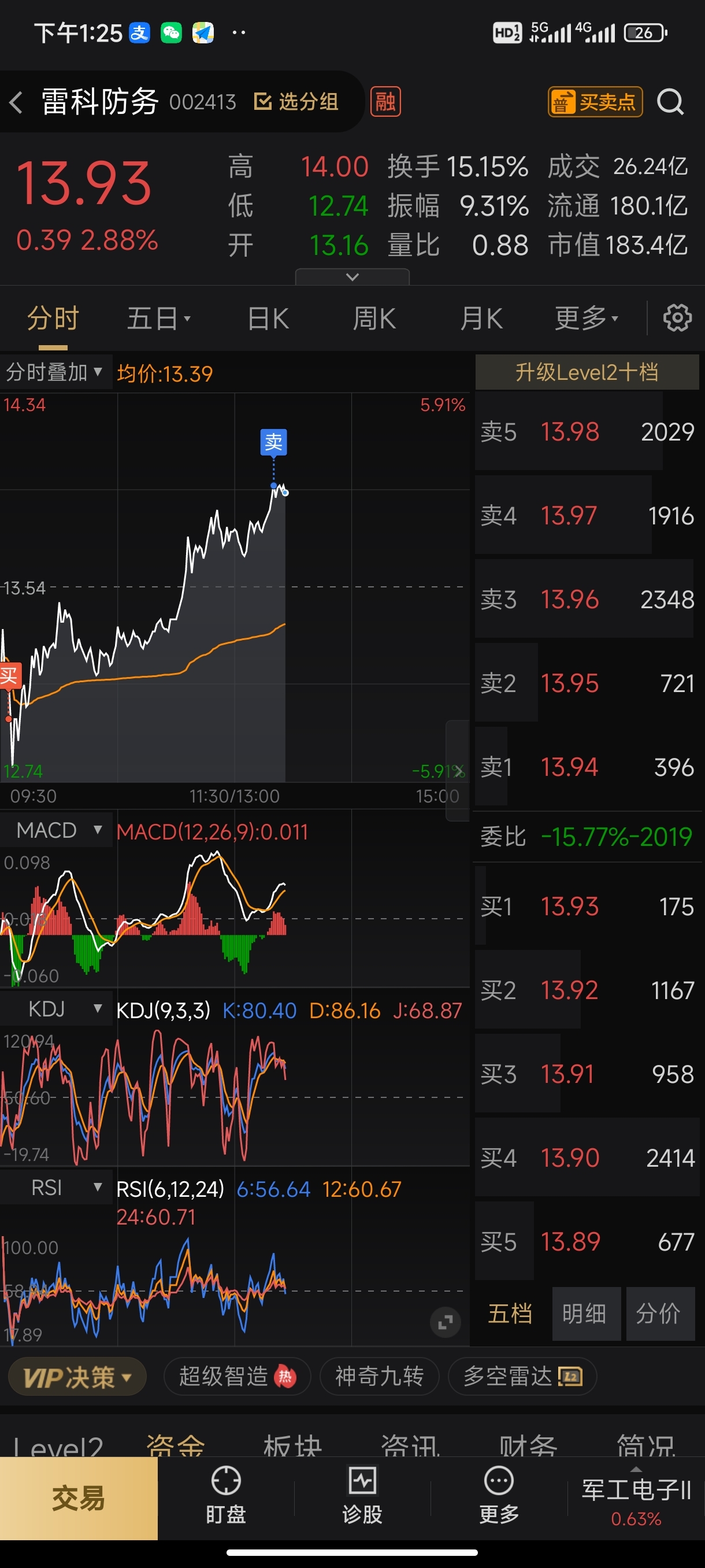705x1568 pixels.
Task: Tap the current price 13.93
Action: pos(83,183)
